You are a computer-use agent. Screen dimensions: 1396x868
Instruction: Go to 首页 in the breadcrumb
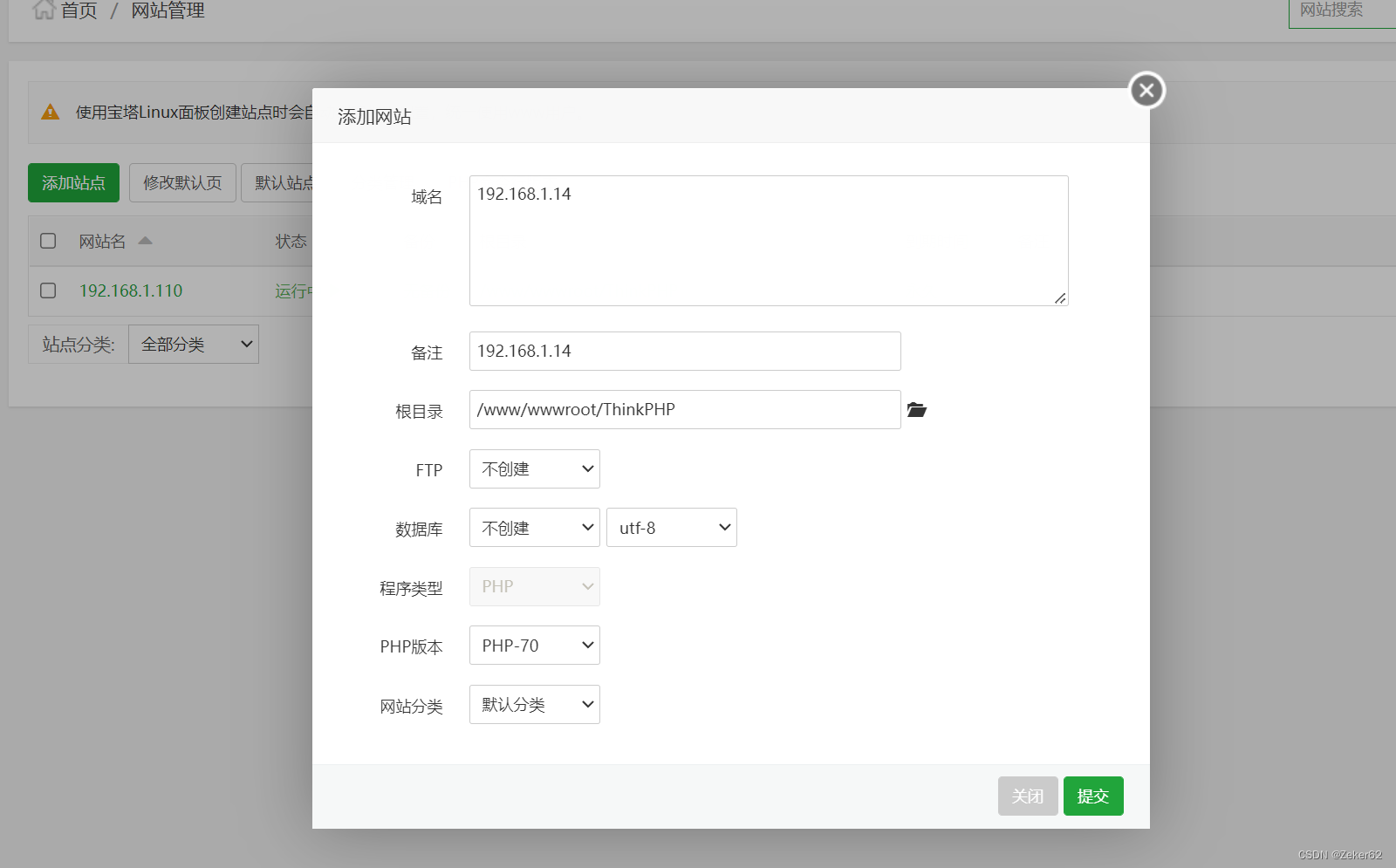pyautogui.click(x=79, y=10)
